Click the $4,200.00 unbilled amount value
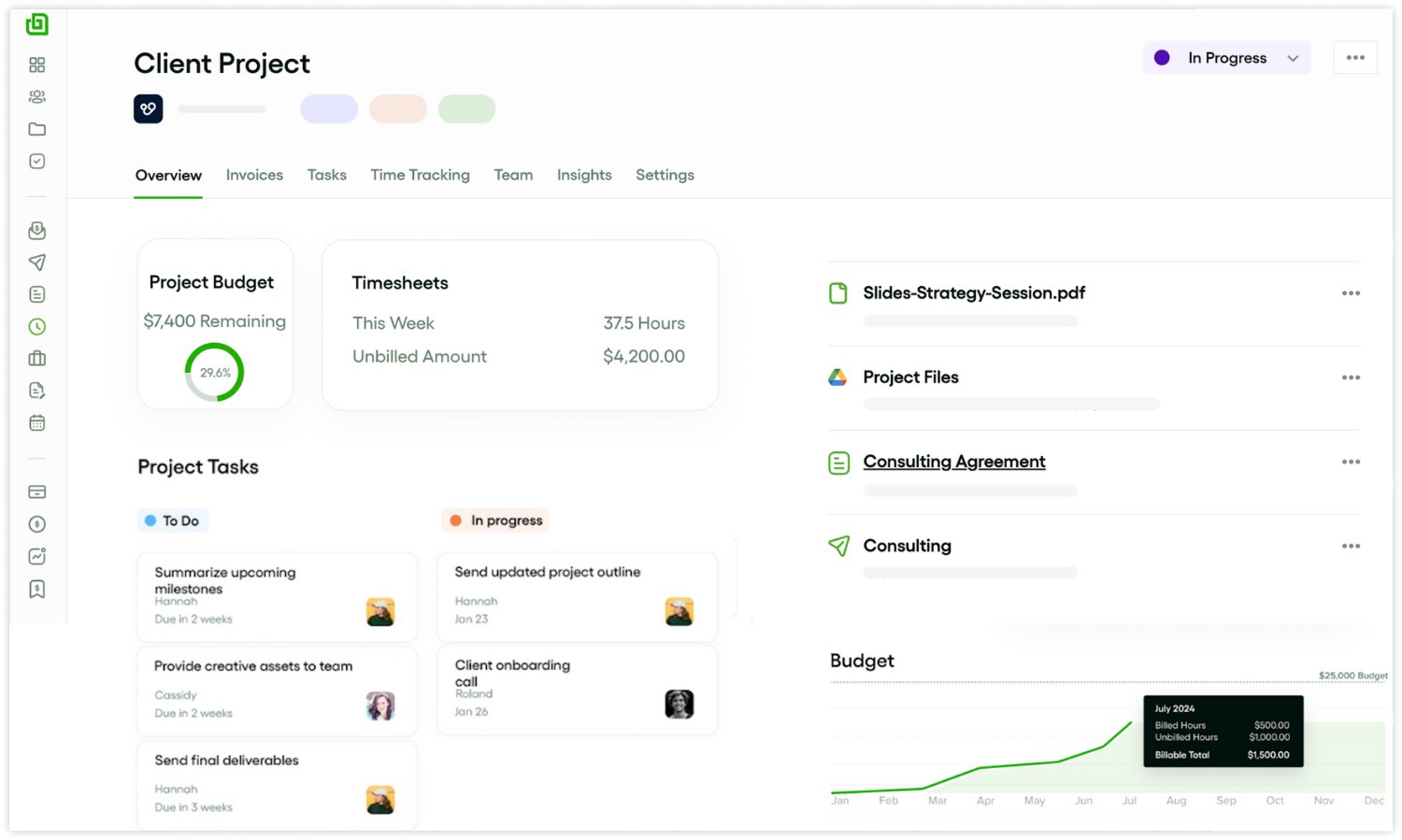The height and width of the screenshot is (840, 1402). [644, 356]
